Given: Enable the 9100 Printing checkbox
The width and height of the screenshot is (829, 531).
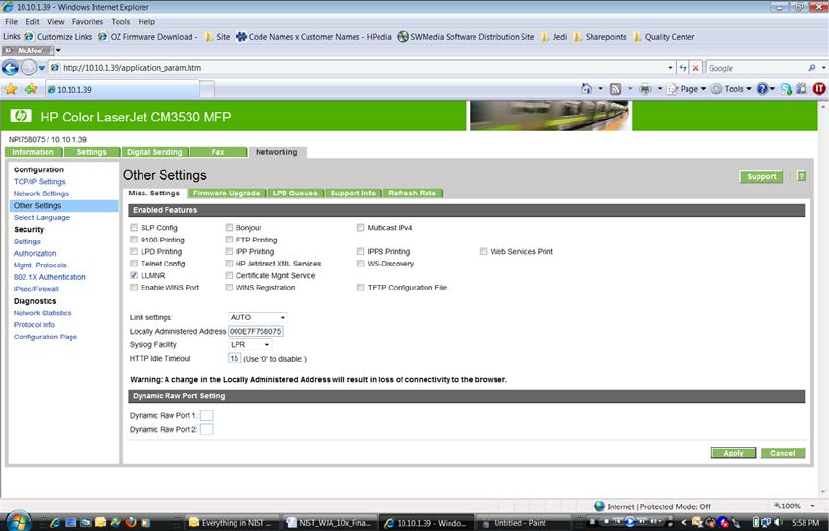Looking at the screenshot, I should coord(134,240).
